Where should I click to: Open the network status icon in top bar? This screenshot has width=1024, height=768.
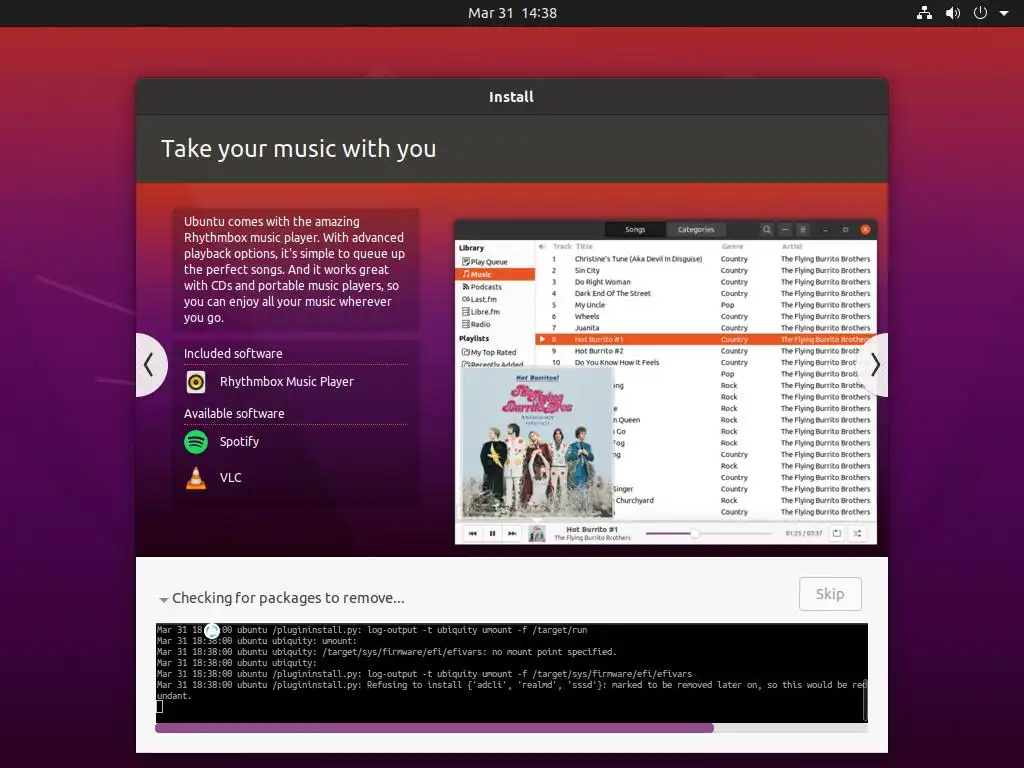(924, 13)
